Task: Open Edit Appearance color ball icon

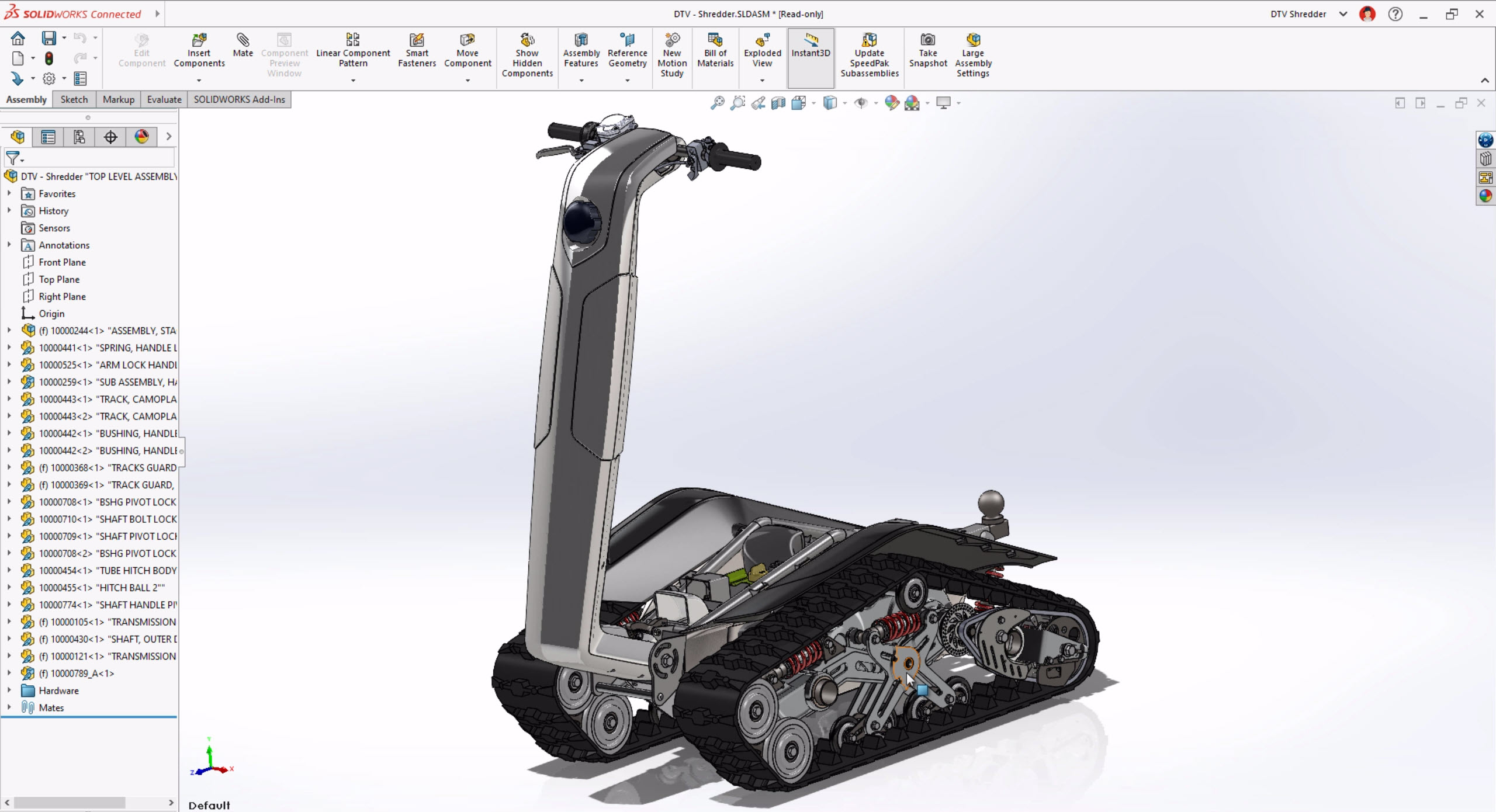Action: (891, 103)
